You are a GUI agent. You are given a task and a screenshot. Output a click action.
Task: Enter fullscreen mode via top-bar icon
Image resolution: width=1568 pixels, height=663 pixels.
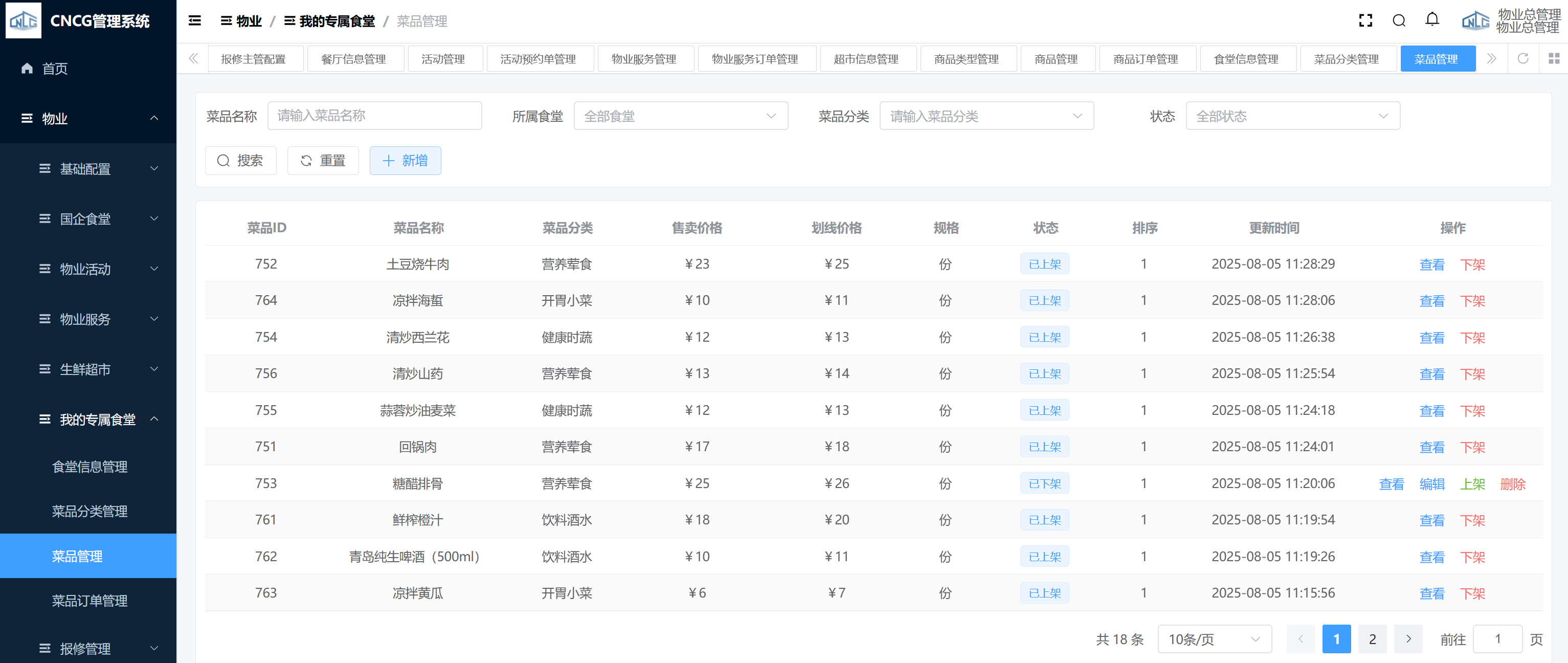pyautogui.click(x=1365, y=21)
